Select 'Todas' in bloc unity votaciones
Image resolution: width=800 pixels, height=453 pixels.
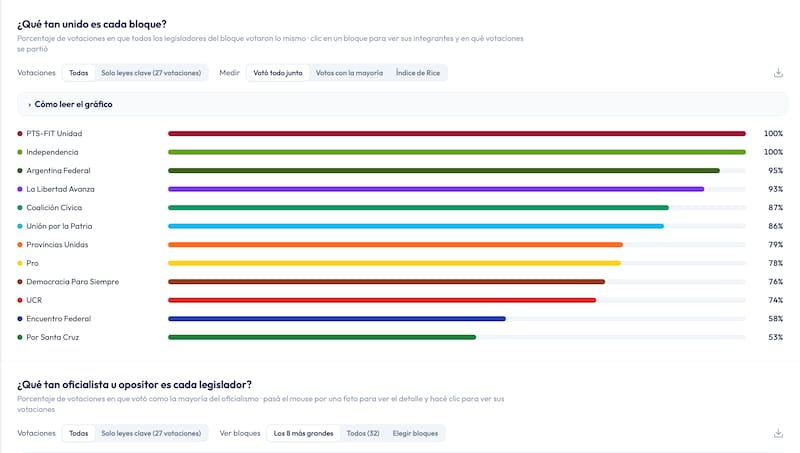click(x=79, y=73)
